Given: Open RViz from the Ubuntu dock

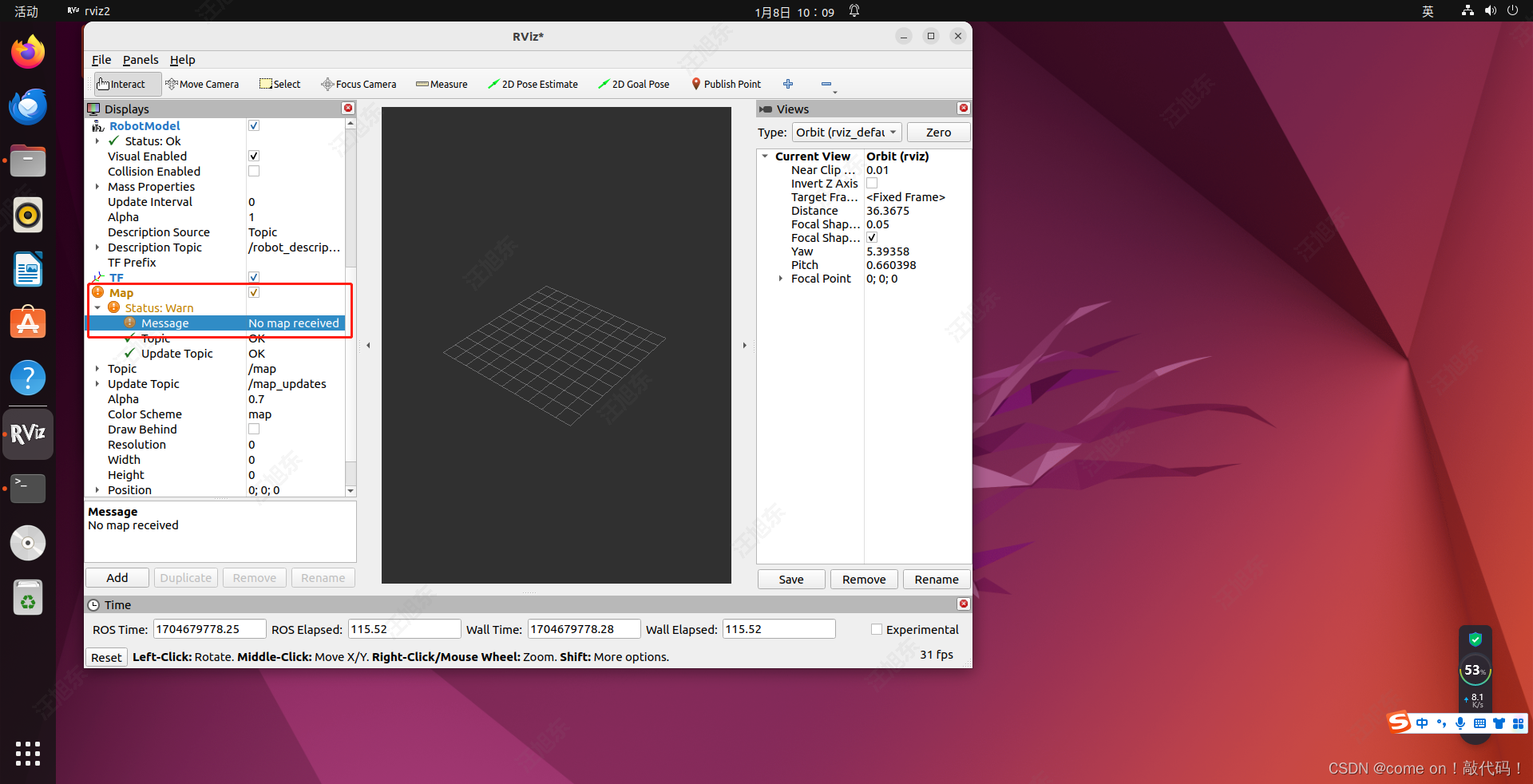Looking at the screenshot, I should 27,434.
